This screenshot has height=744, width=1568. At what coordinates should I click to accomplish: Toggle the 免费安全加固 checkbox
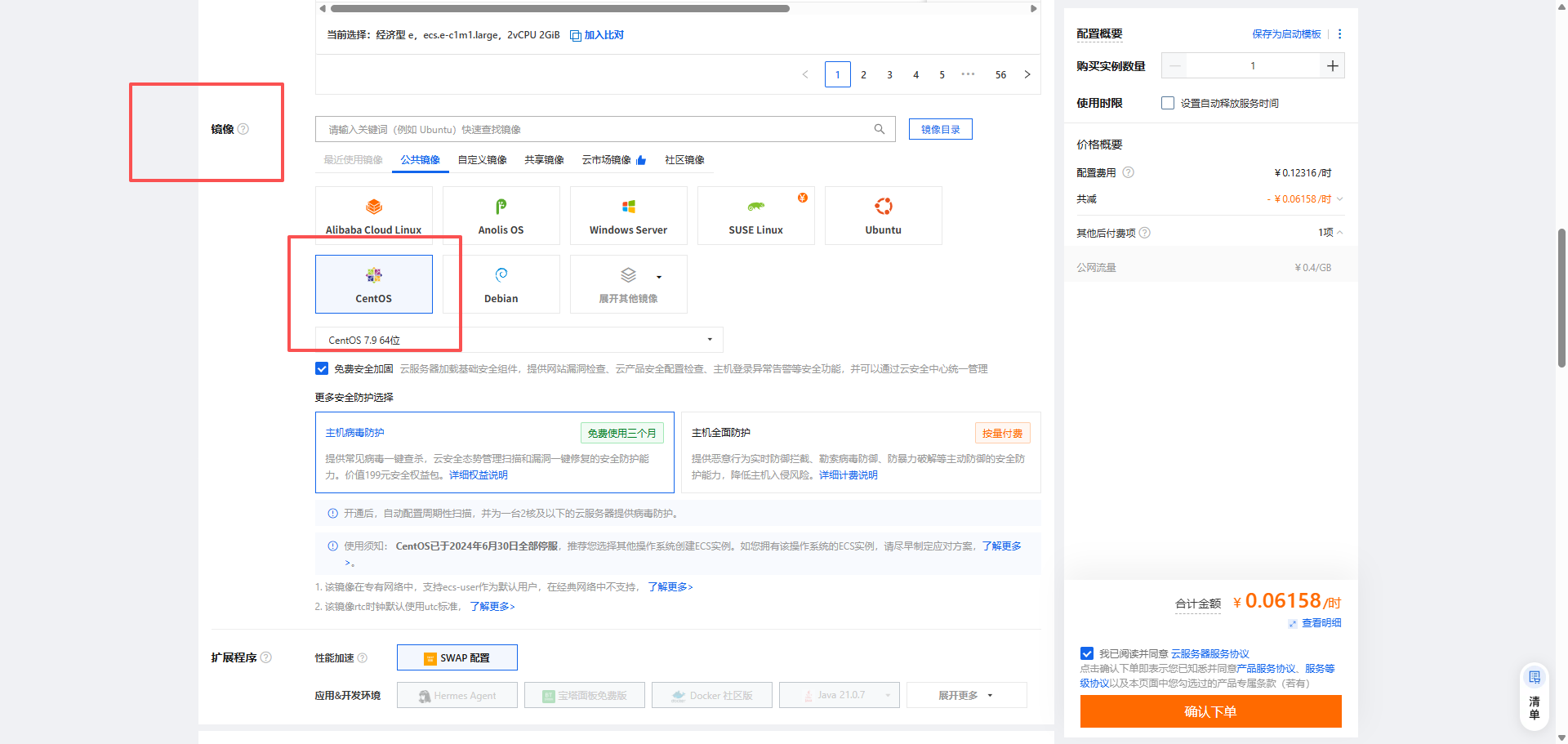click(x=322, y=368)
